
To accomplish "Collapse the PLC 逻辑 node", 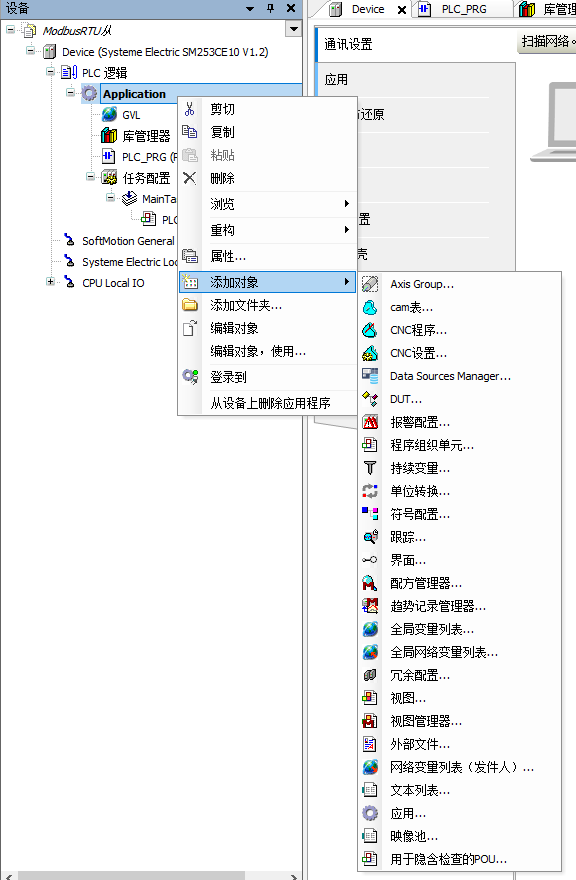I will pos(51,71).
